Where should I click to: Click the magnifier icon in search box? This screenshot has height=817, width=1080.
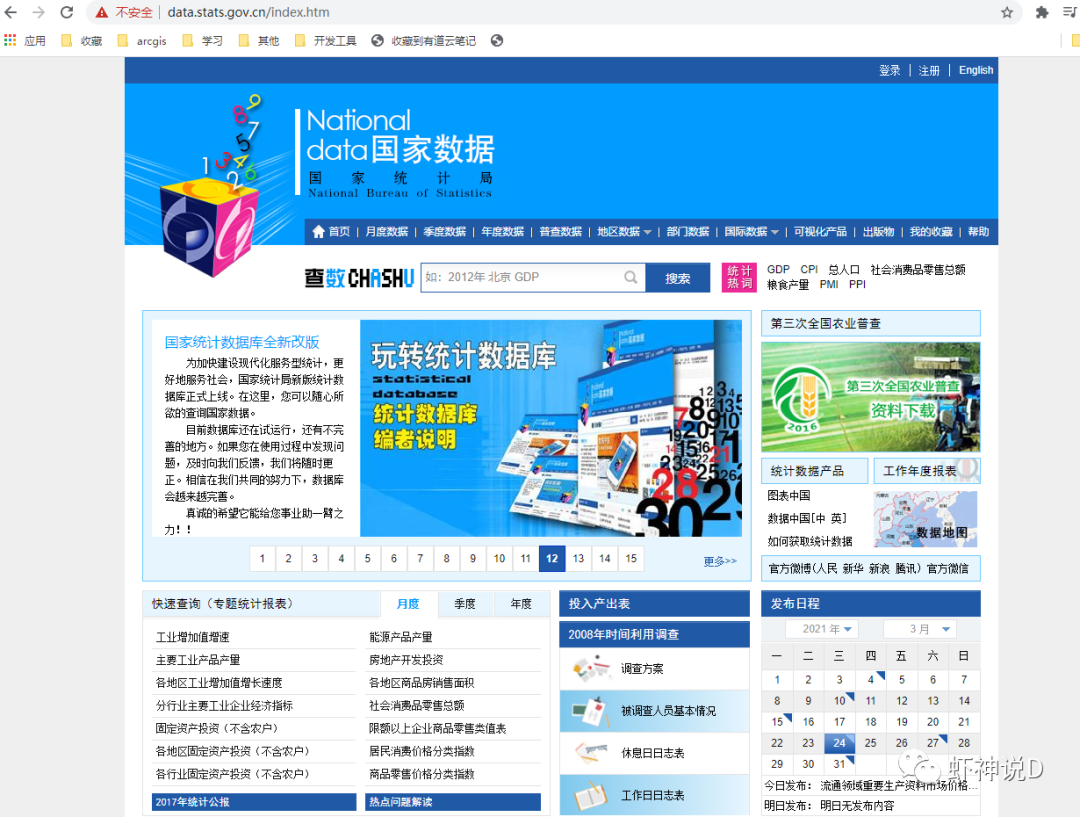coord(630,277)
